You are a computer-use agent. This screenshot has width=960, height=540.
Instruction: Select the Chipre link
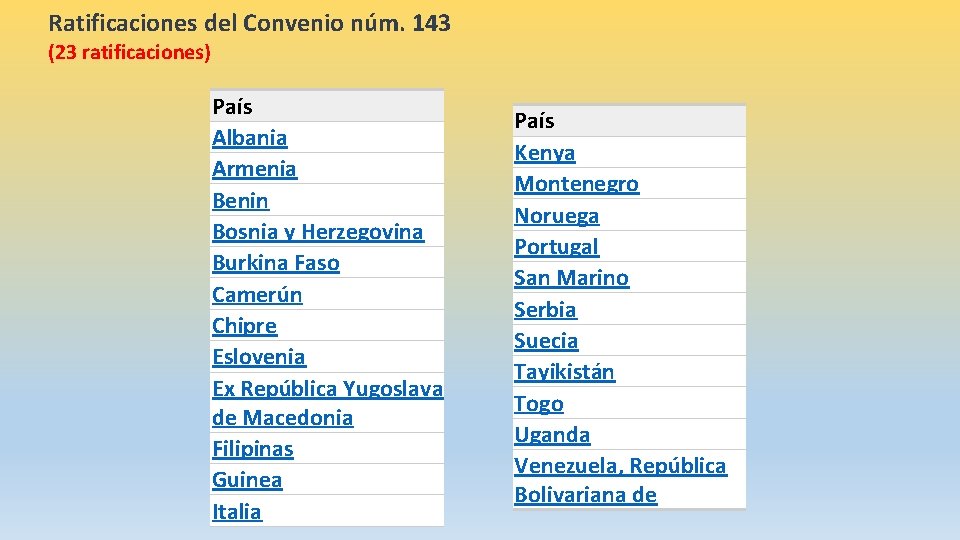tap(244, 326)
